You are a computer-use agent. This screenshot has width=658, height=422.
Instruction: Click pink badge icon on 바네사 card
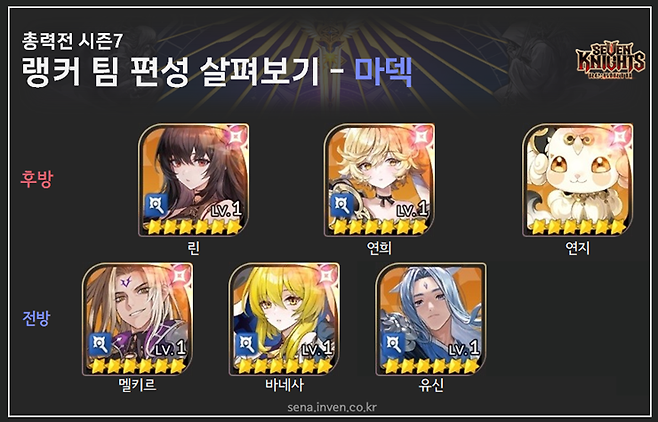click(x=326, y=276)
